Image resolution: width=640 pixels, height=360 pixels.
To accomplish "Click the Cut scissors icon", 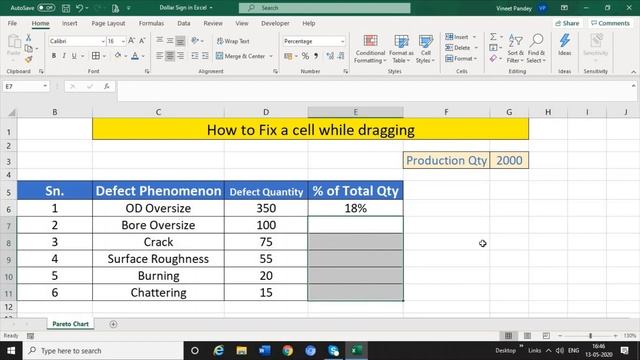I will (x=29, y=38).
